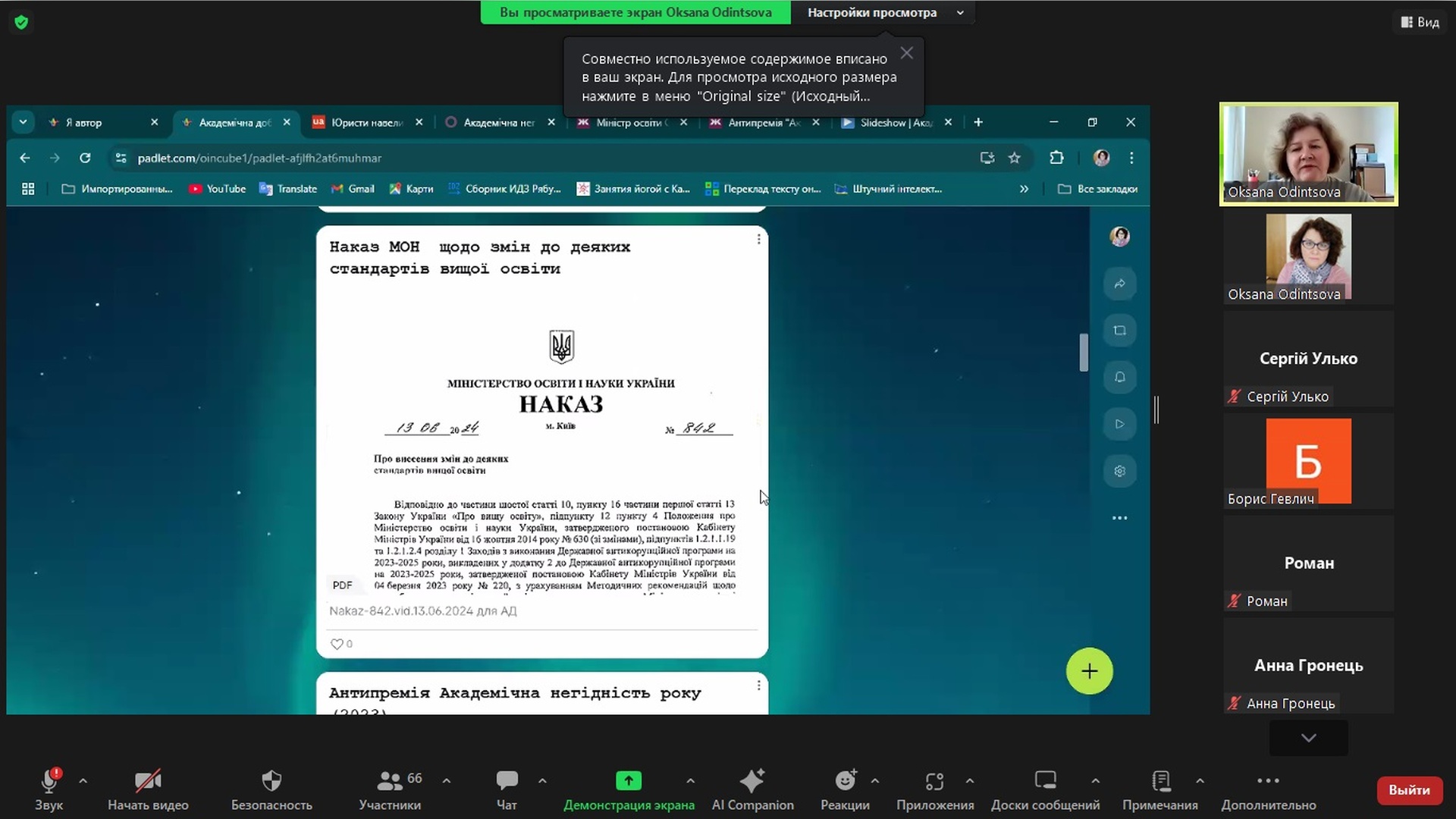Expand the options arrow beside Чат
Viewport: 1456px width, 819px height.
[x=542, y=780]
